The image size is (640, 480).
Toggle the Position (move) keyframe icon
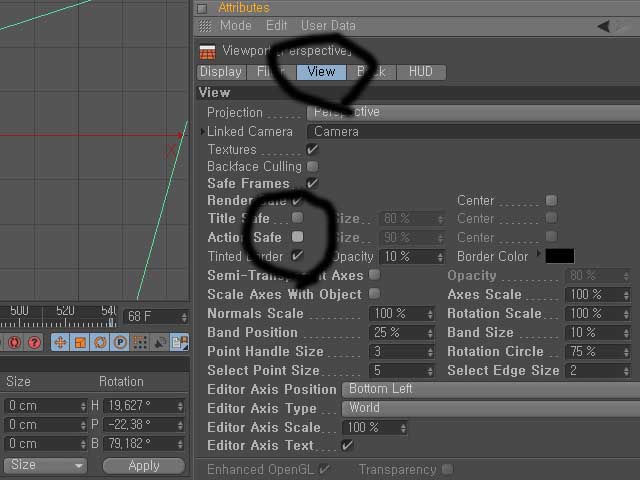point(60,342)
